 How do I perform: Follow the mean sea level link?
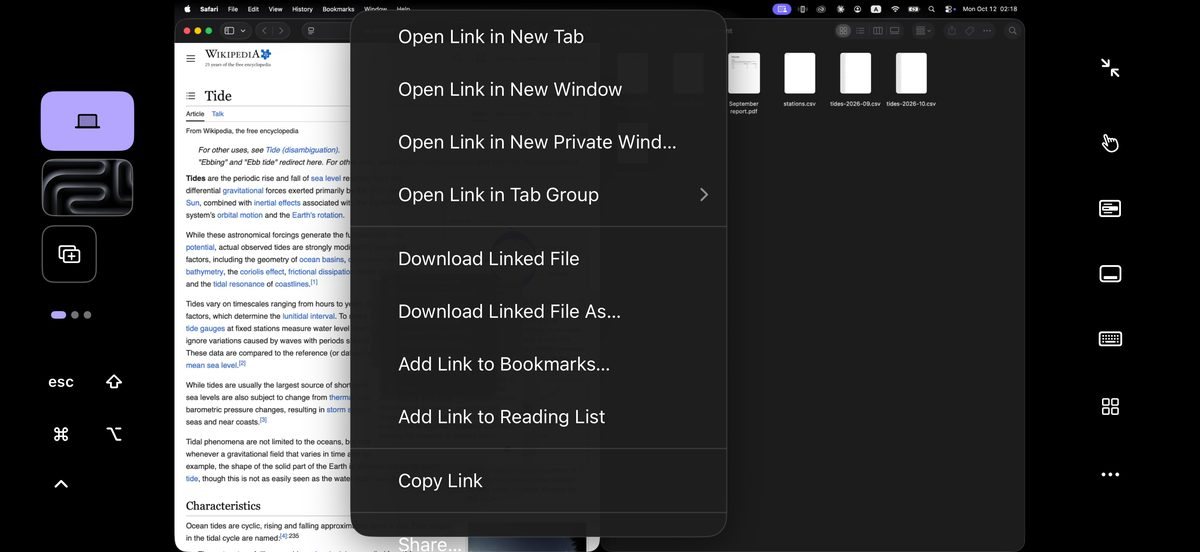point(210,365)
